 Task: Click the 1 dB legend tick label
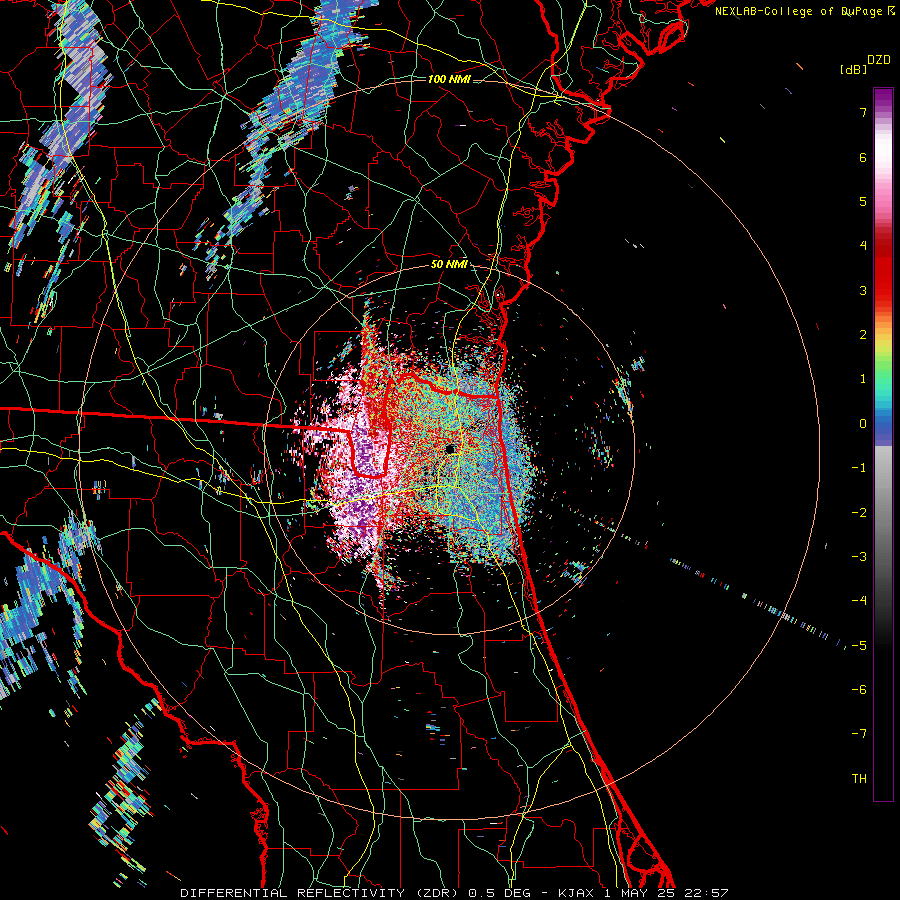[x=863, y=379]
